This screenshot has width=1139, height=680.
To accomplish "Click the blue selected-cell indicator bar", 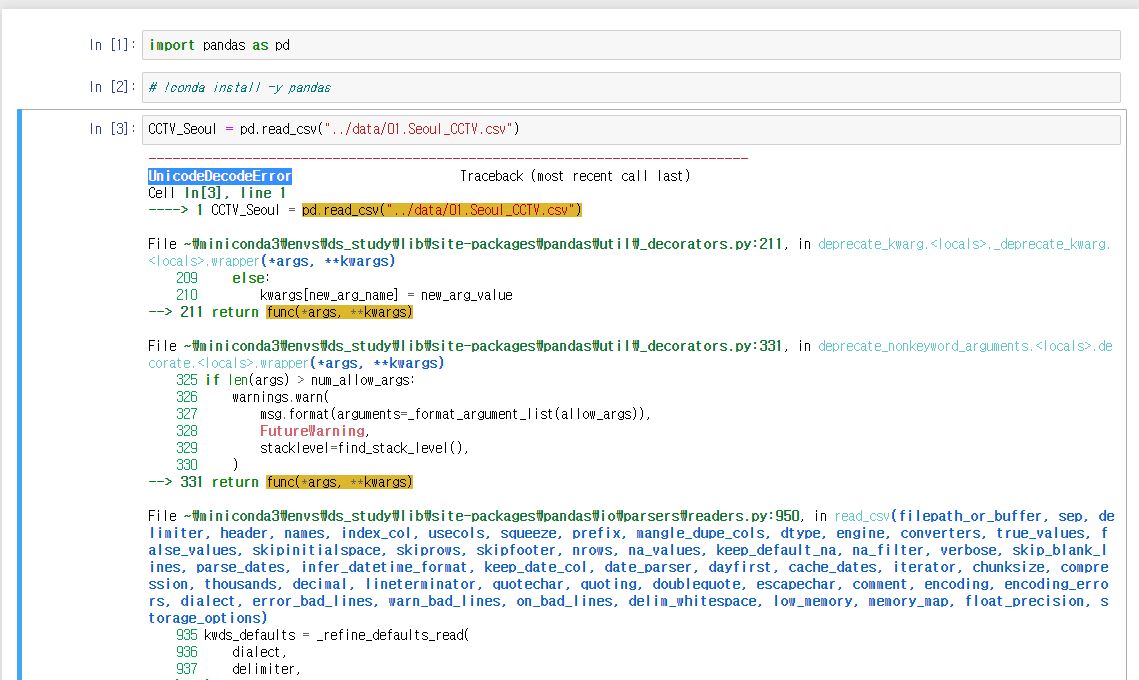I will [x=20, y=394].
